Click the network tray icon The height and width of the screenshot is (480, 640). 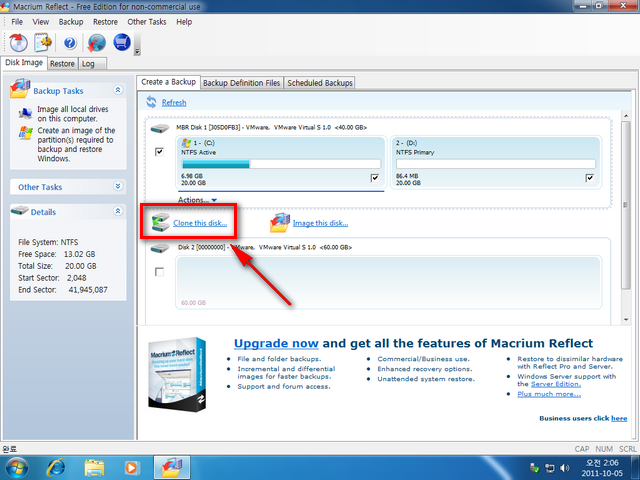(550, 468)
